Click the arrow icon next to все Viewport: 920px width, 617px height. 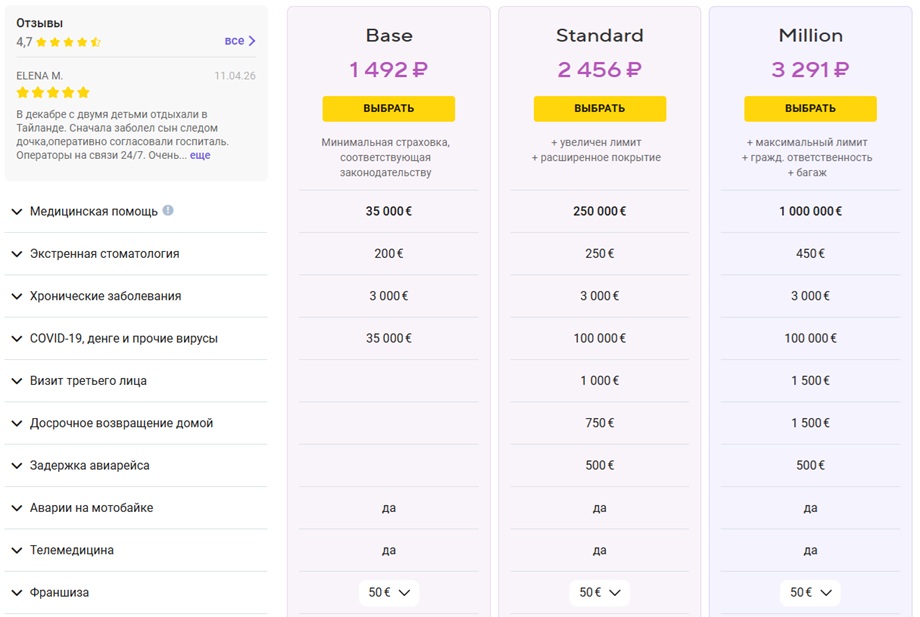click(x=252, y=41)
